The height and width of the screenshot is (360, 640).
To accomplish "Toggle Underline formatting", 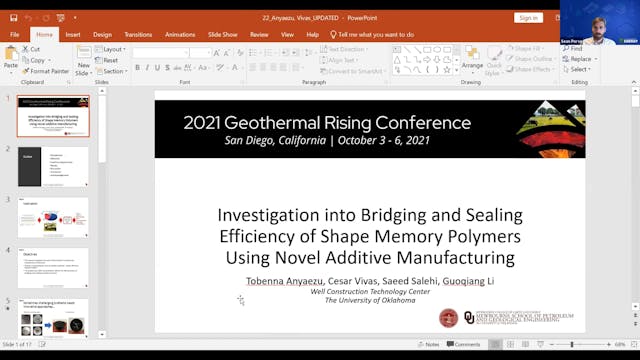I will coord(157,68).
